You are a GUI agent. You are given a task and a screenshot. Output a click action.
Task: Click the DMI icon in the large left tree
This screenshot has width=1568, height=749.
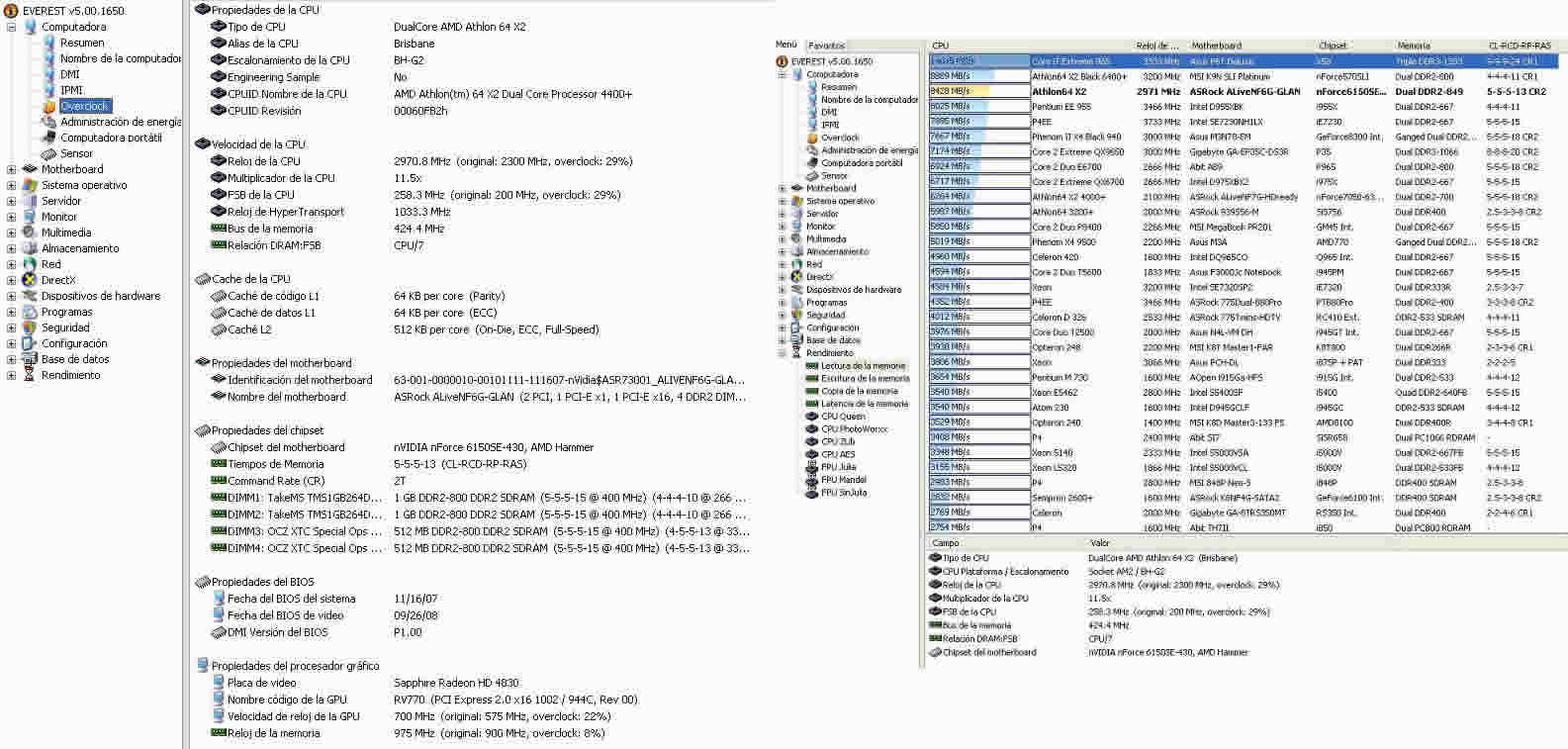[x=48, y=74]
